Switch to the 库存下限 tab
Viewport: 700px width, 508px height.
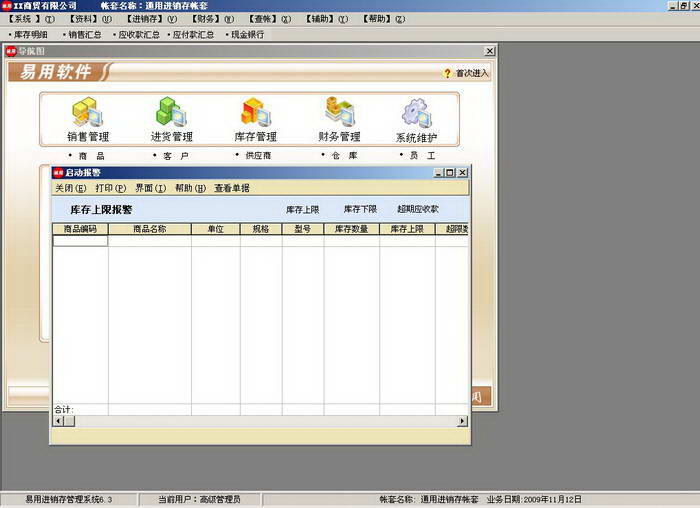(x=360, y=209)
